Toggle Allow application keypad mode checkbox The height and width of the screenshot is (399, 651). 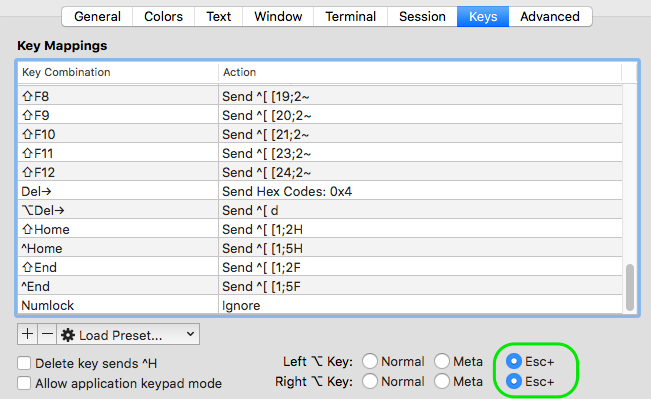(24, 383)
